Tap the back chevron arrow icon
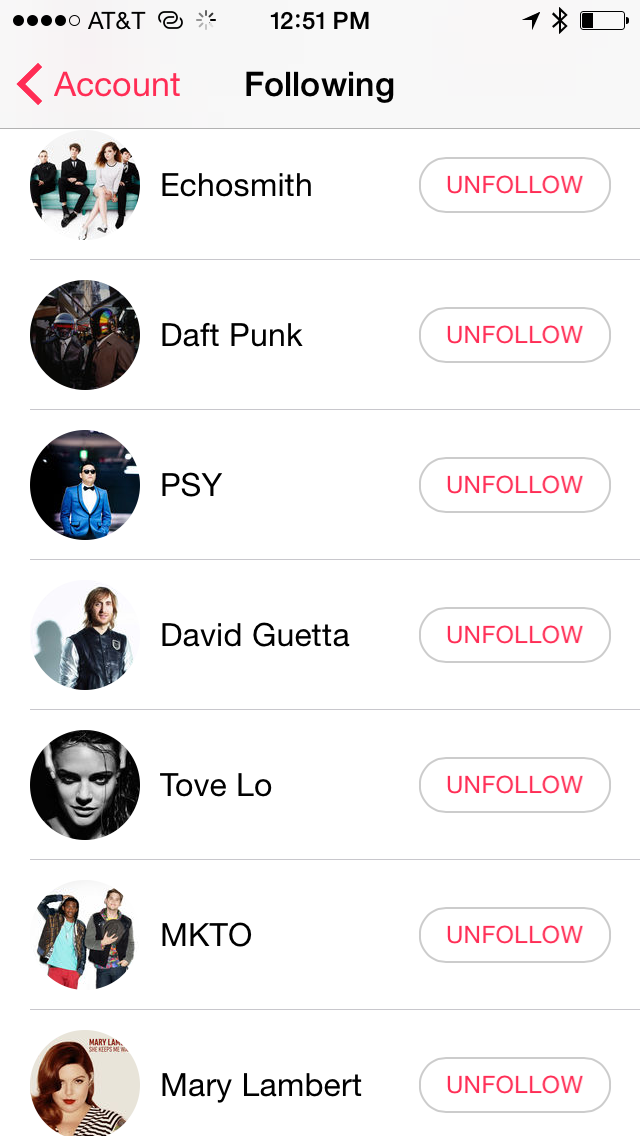Image resolution: width=640 pixels, height=1136 pixels. tap(30, 85)
